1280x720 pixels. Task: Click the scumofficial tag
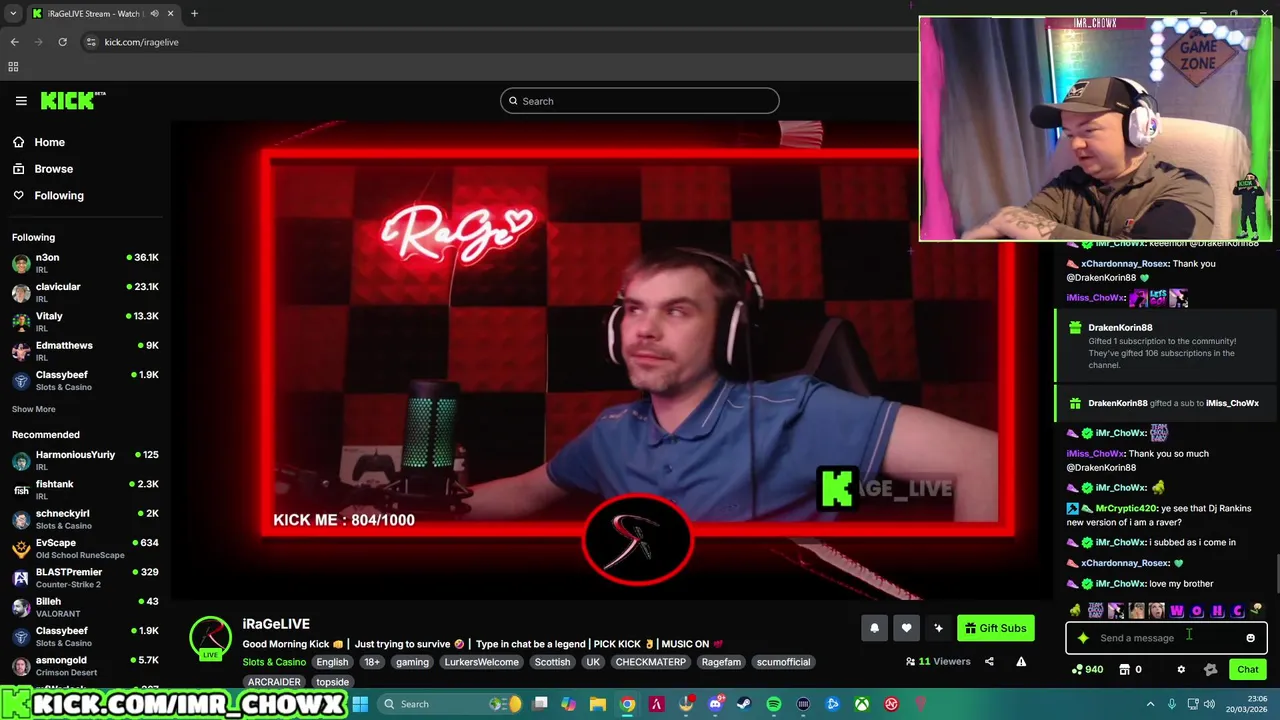coord(783,662)
